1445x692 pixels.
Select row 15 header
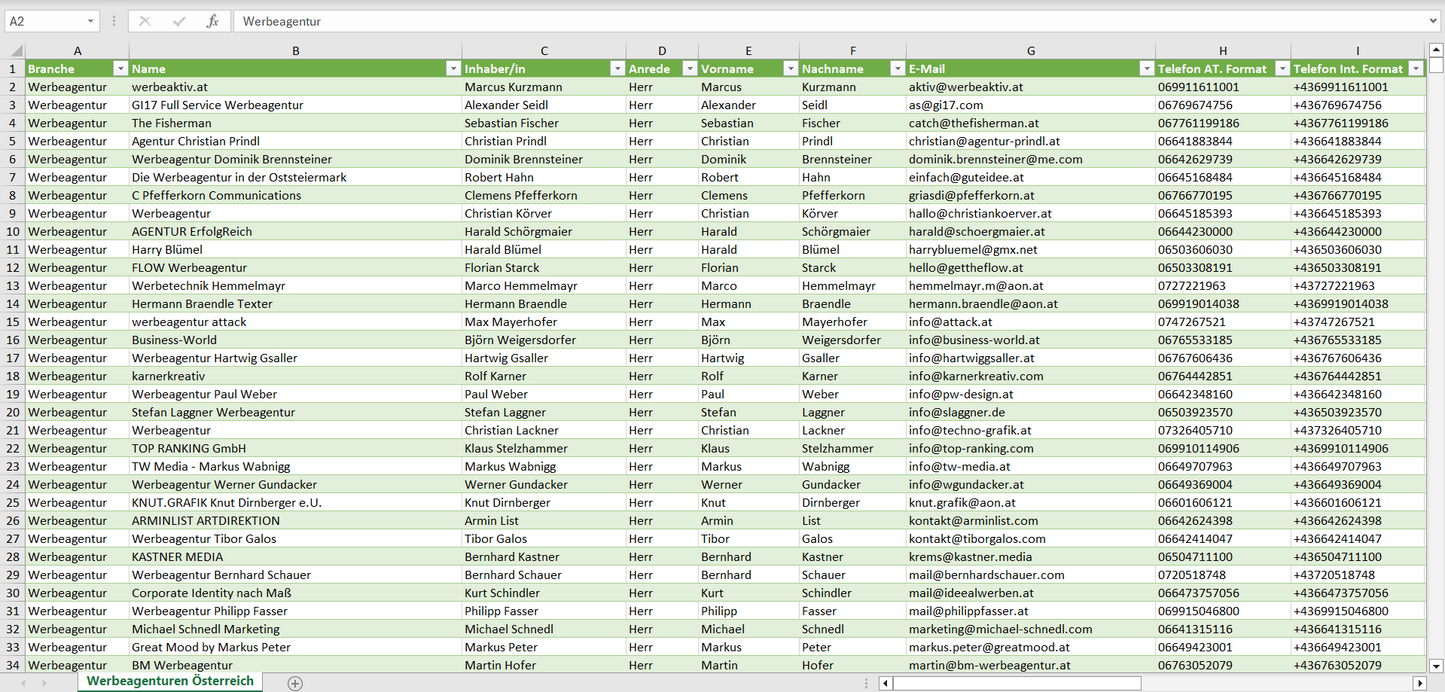point(13,322)
